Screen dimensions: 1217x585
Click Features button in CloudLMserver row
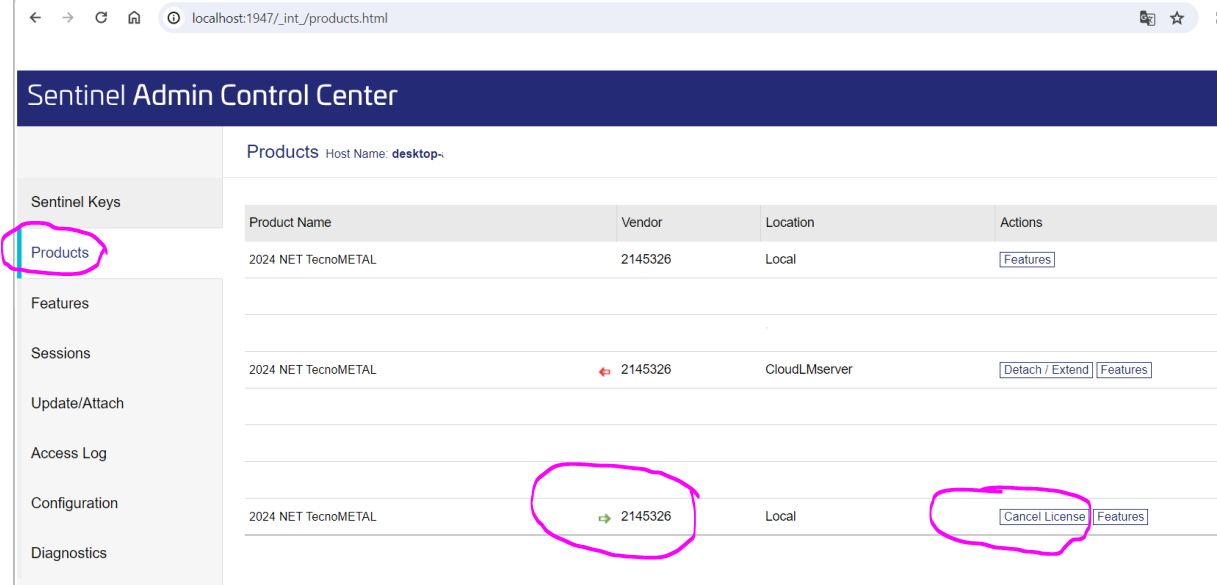click(x=1124, y=370)
